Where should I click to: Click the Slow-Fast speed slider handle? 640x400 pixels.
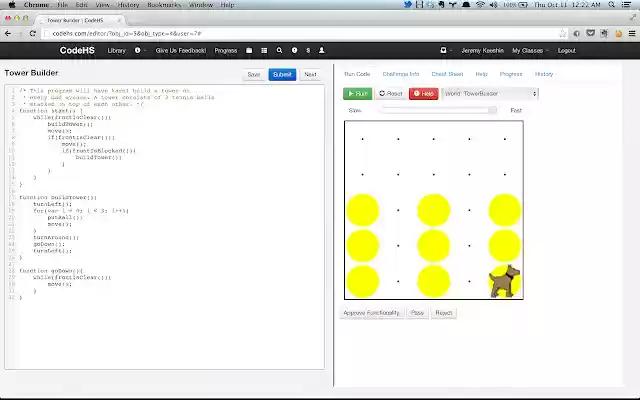click(493, 110)
